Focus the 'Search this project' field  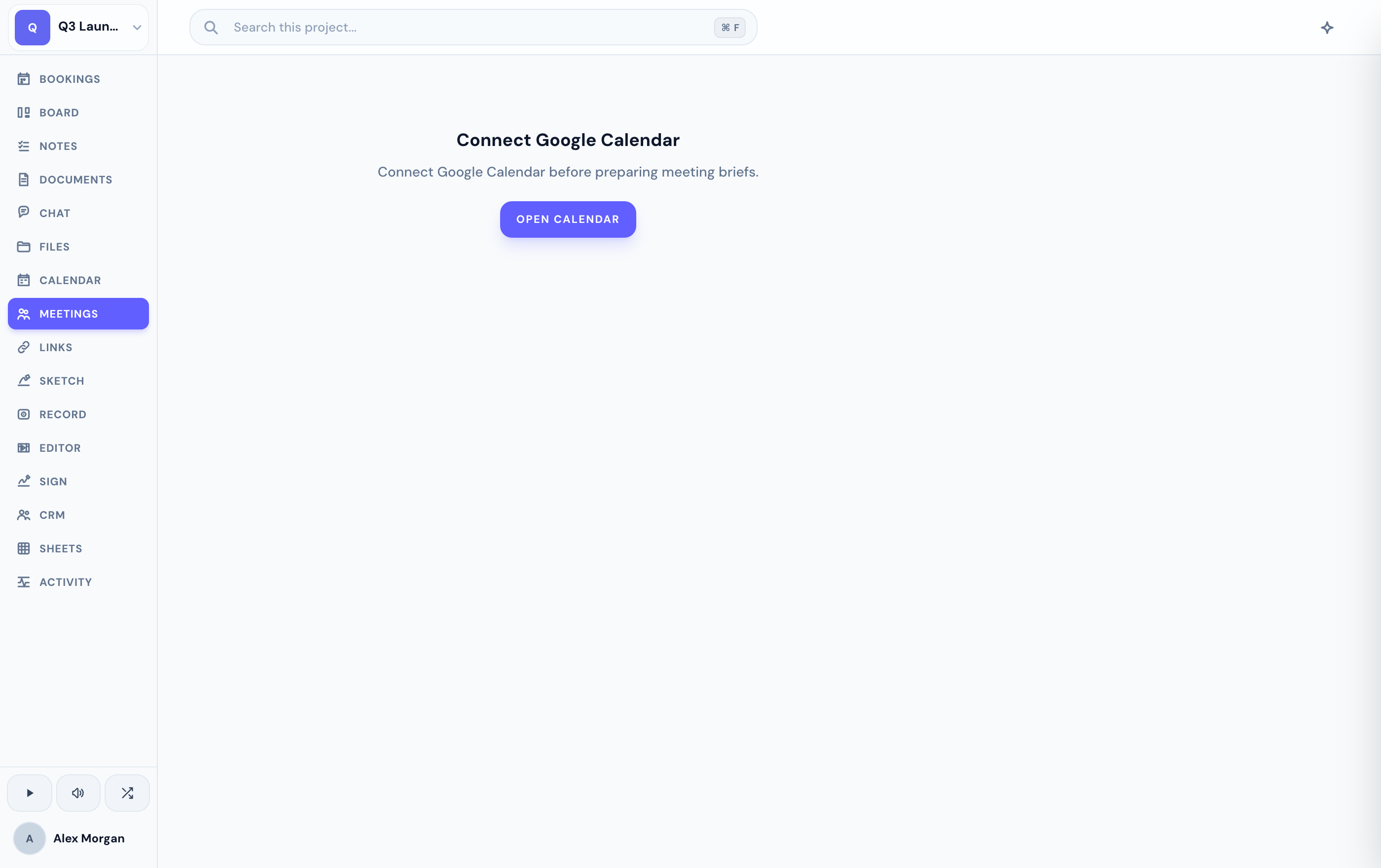[473, 27]
